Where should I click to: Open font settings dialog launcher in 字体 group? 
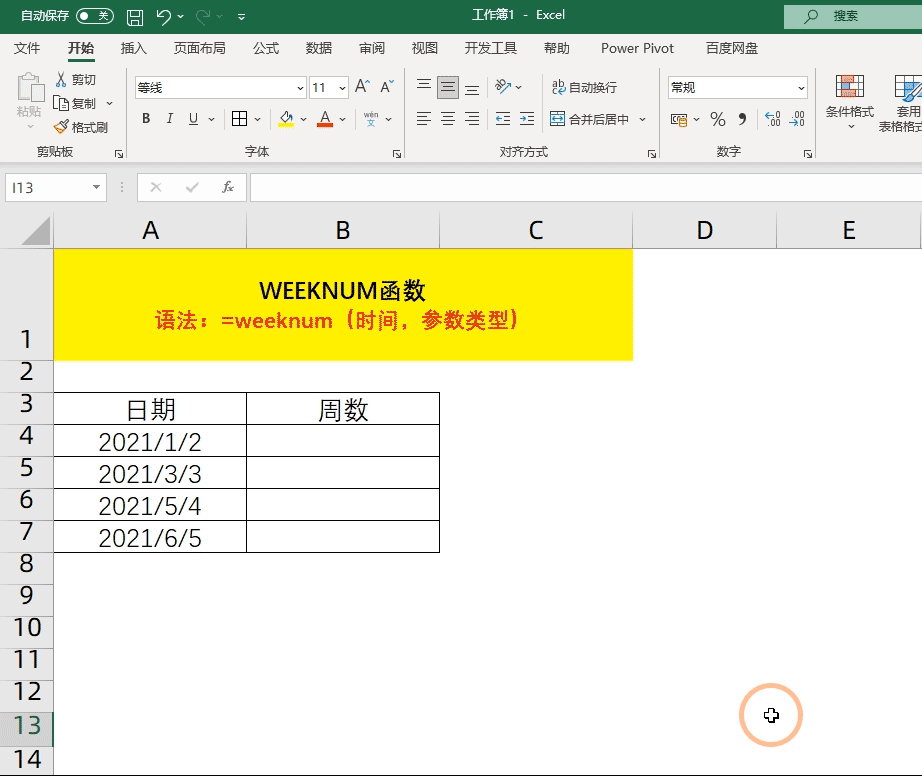(x=397, y=153)
